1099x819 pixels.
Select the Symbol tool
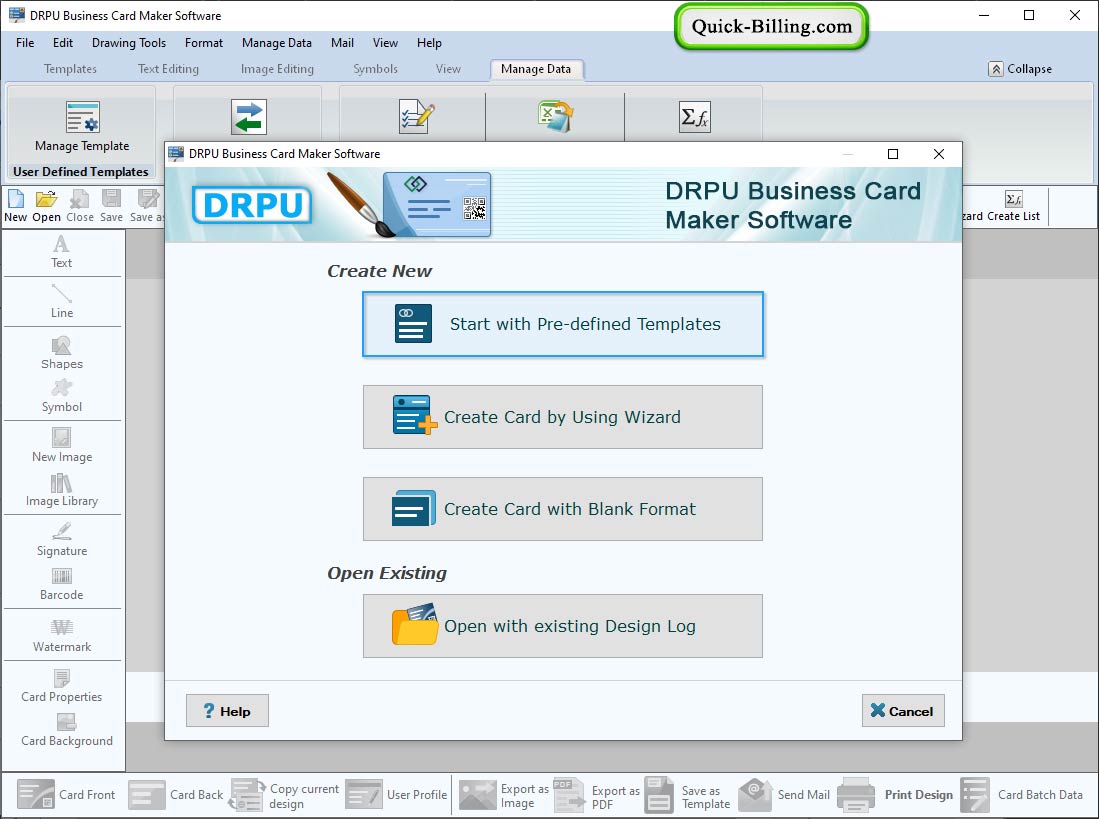pos(62,397)
